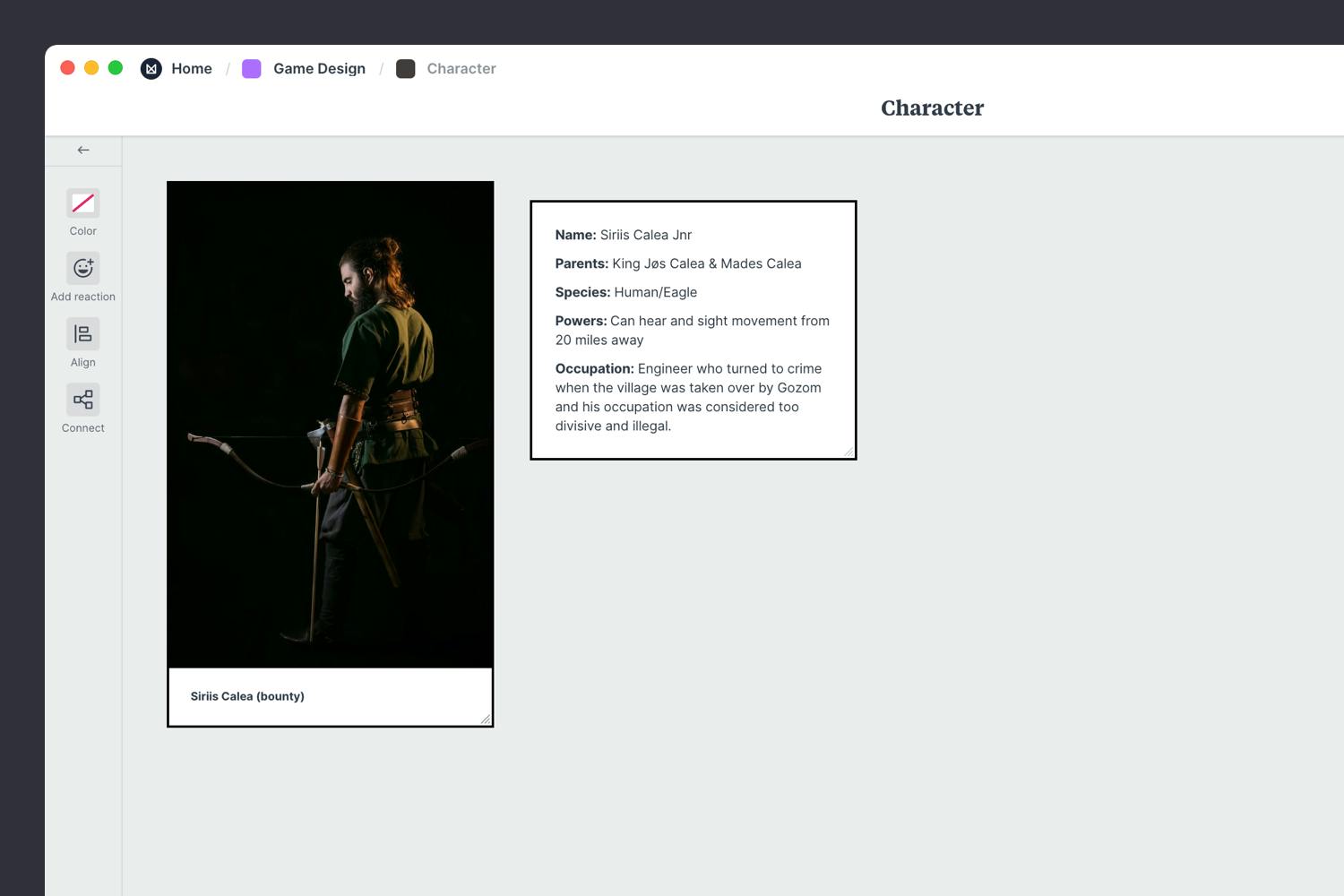Click the Align tool icon
Viewport: 1344px width, 896px height.
click(x=82, y=332)
